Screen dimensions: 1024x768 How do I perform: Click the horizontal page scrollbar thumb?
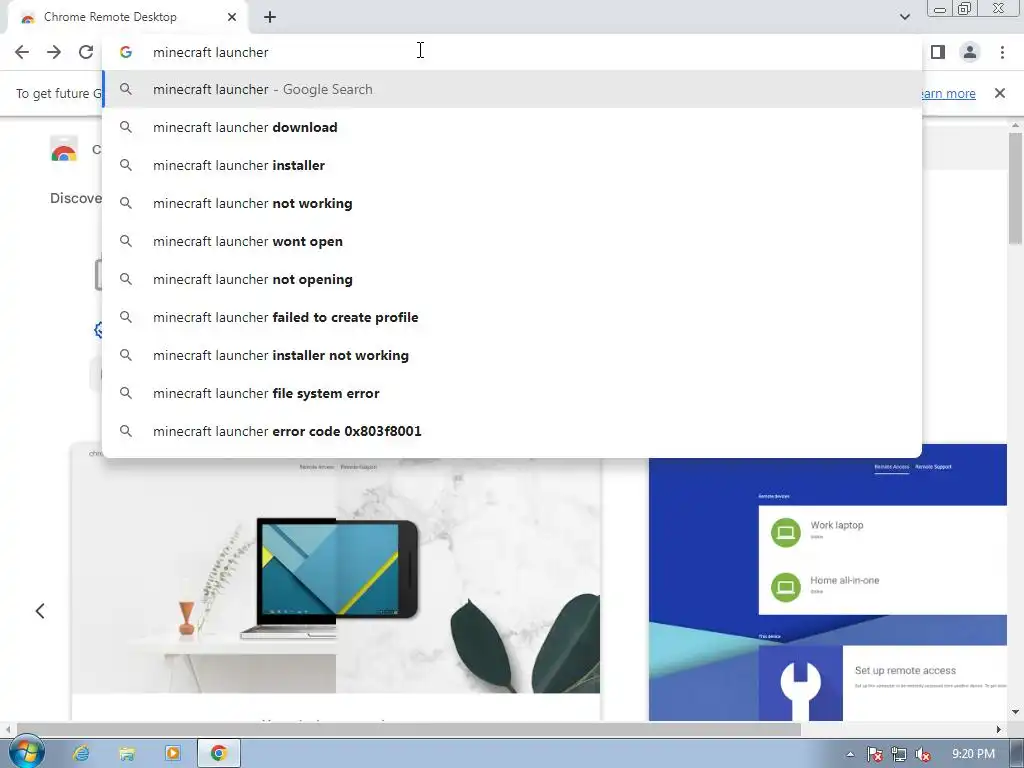click(408, 729)
